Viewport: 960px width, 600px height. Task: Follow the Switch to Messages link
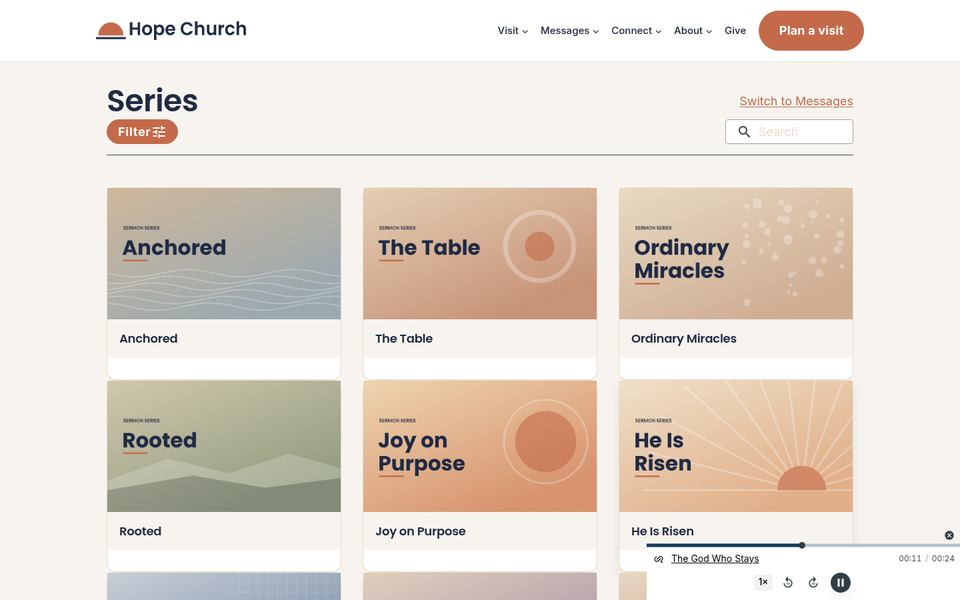[x=796, y=101]
